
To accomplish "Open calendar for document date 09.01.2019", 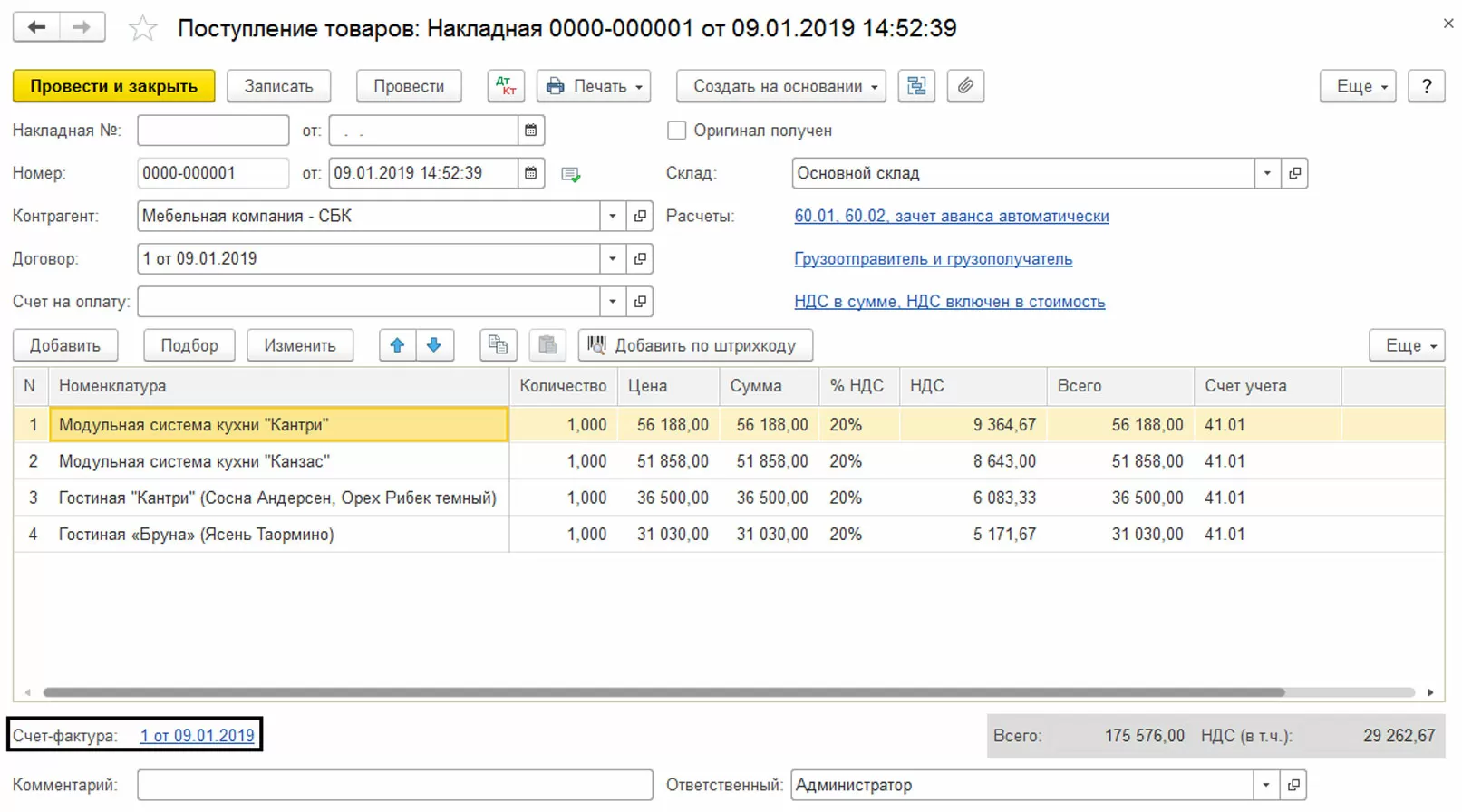I will tap(531, 173).
